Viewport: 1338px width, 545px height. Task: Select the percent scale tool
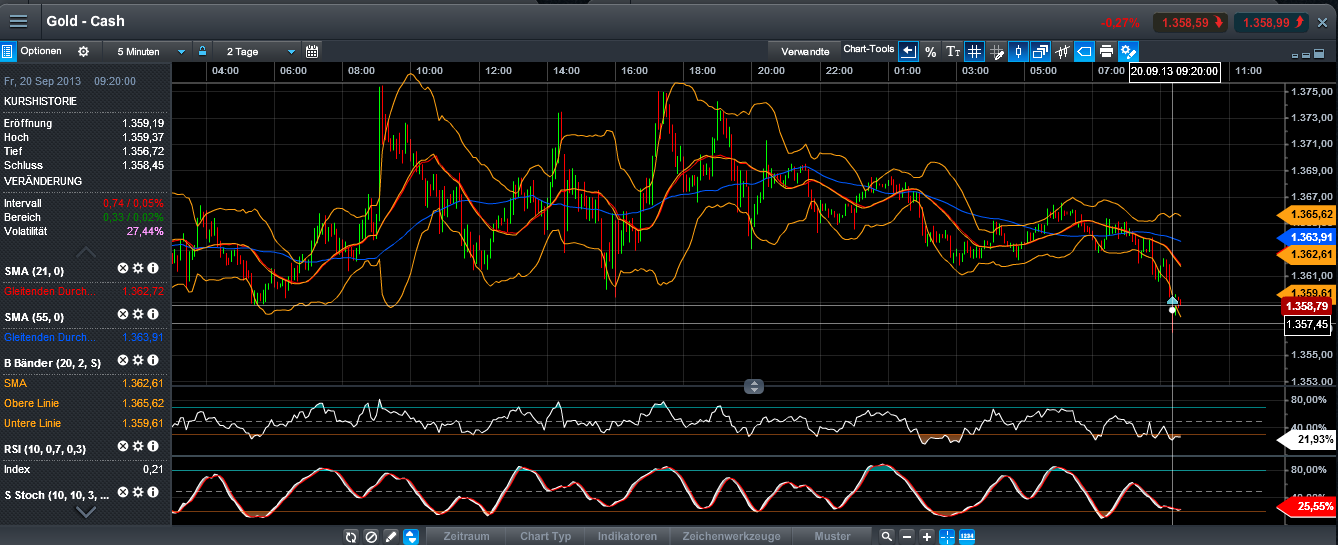930,51
